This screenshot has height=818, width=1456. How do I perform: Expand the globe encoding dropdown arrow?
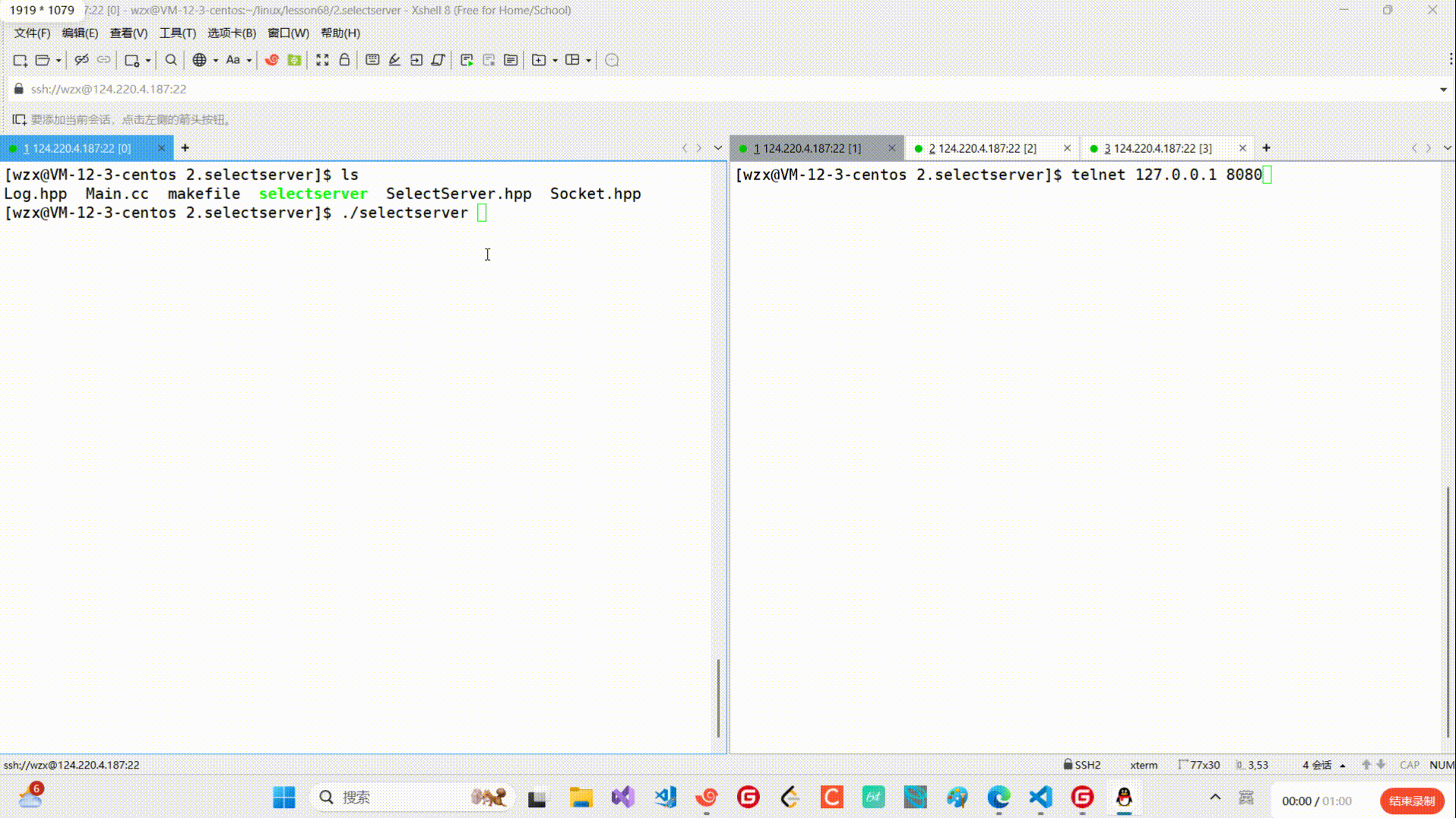(x=216, y=61)
